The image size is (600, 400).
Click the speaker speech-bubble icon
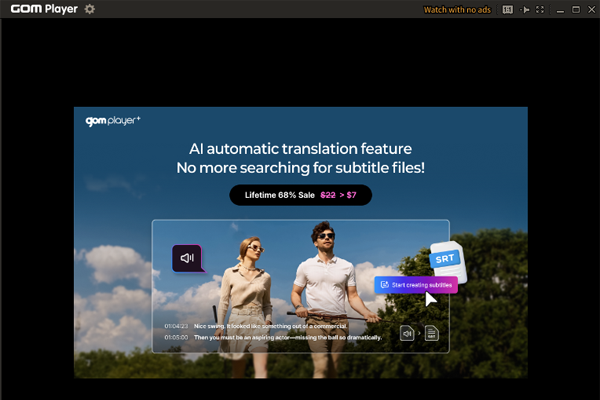pyautogui.click(x=187, y=259)
